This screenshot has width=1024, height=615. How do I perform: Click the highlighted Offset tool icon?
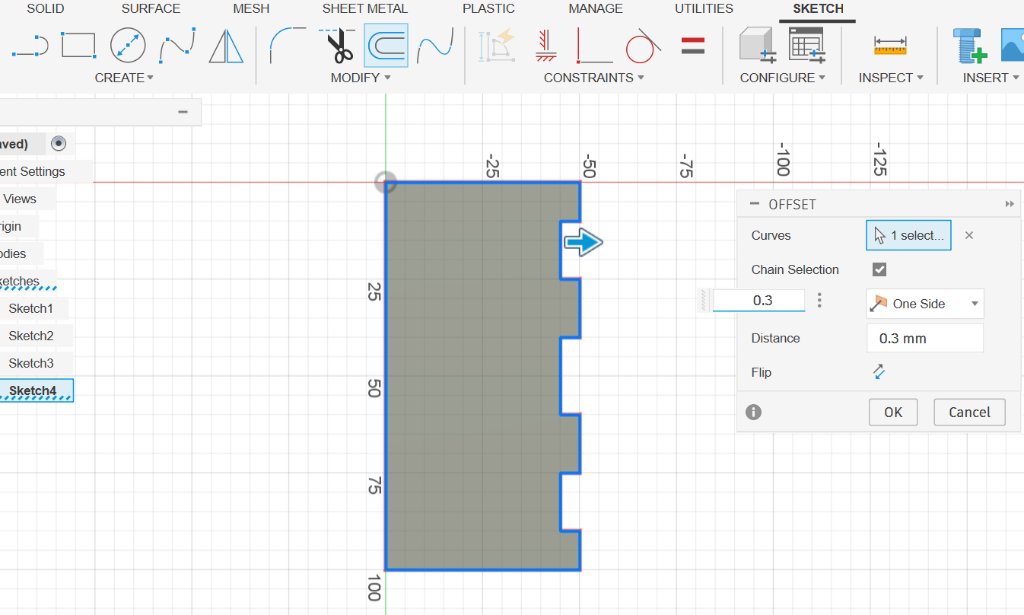tap(386, 46)
